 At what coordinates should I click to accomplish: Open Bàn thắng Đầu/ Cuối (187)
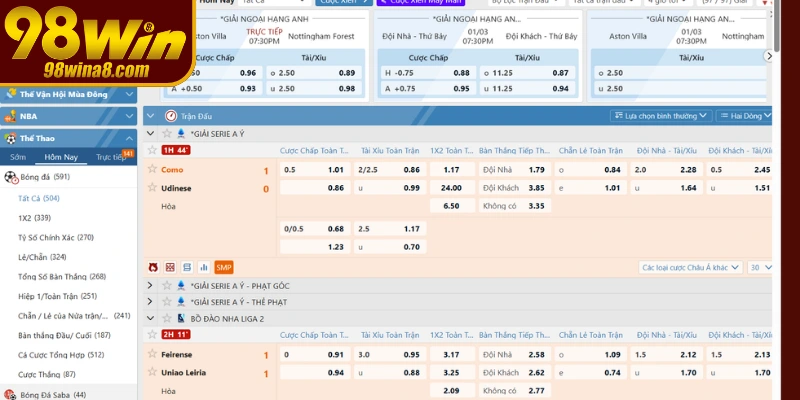point(64,335)
